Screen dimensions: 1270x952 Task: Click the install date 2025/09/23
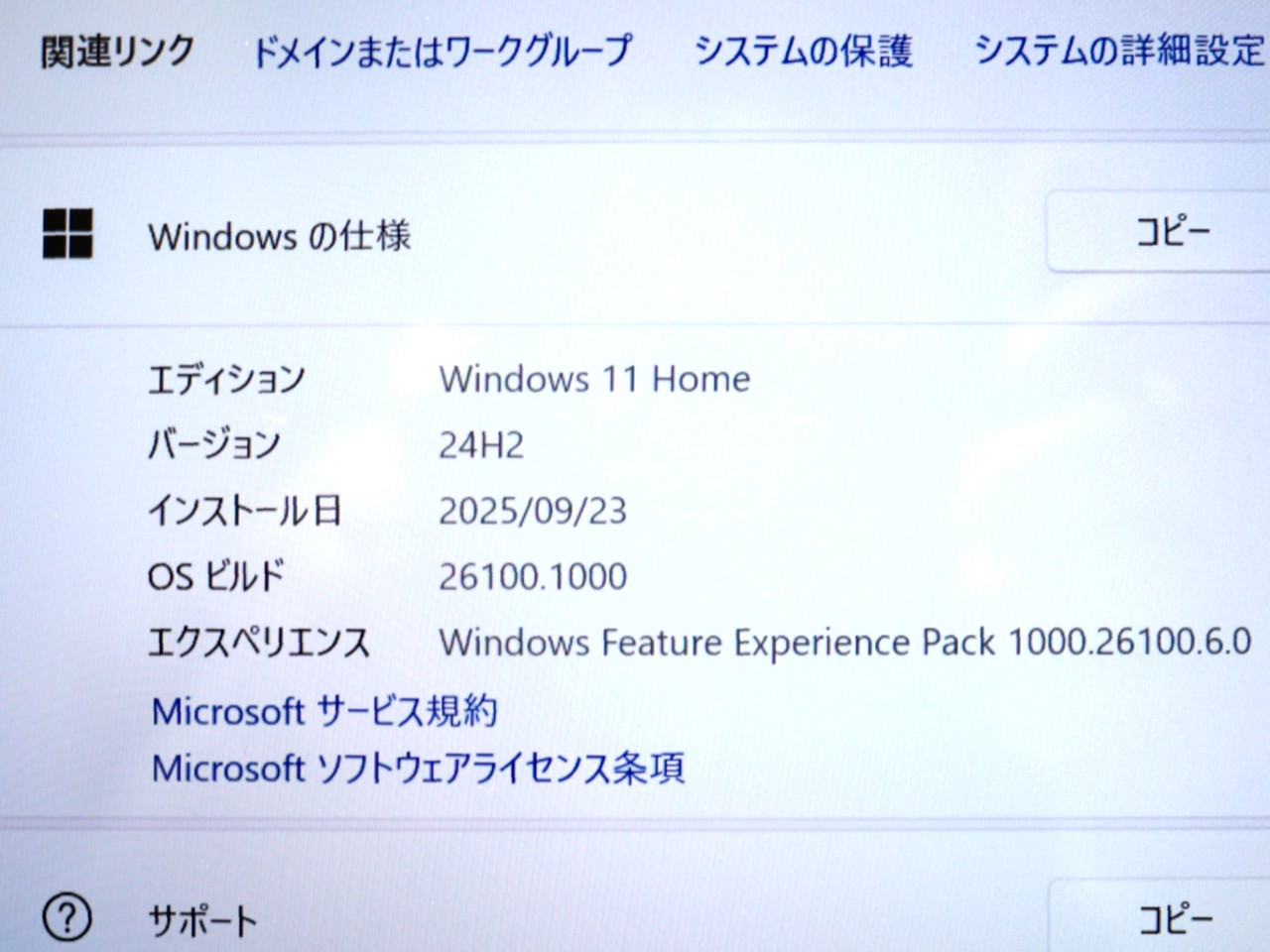click(x=533, y=511)
